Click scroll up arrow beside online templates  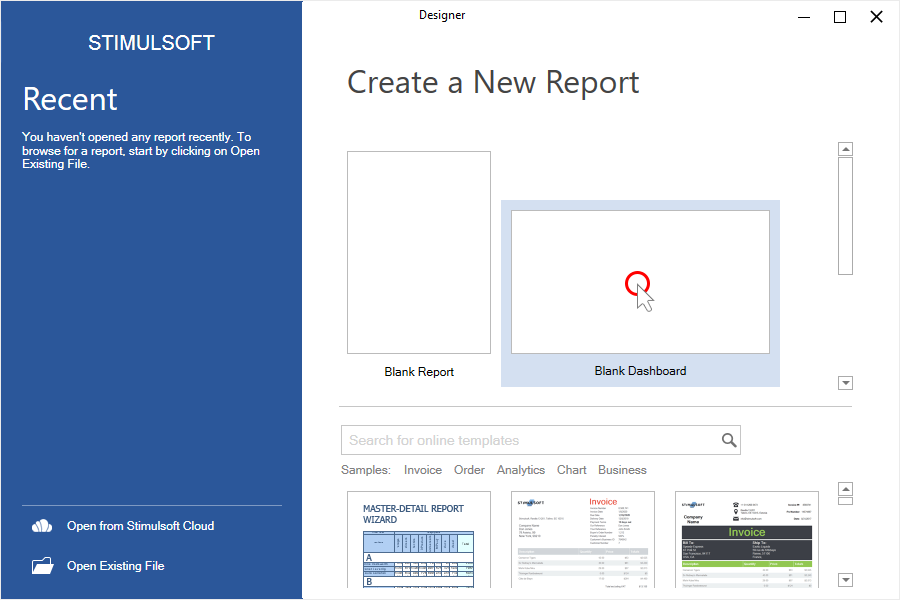(846, 489)
